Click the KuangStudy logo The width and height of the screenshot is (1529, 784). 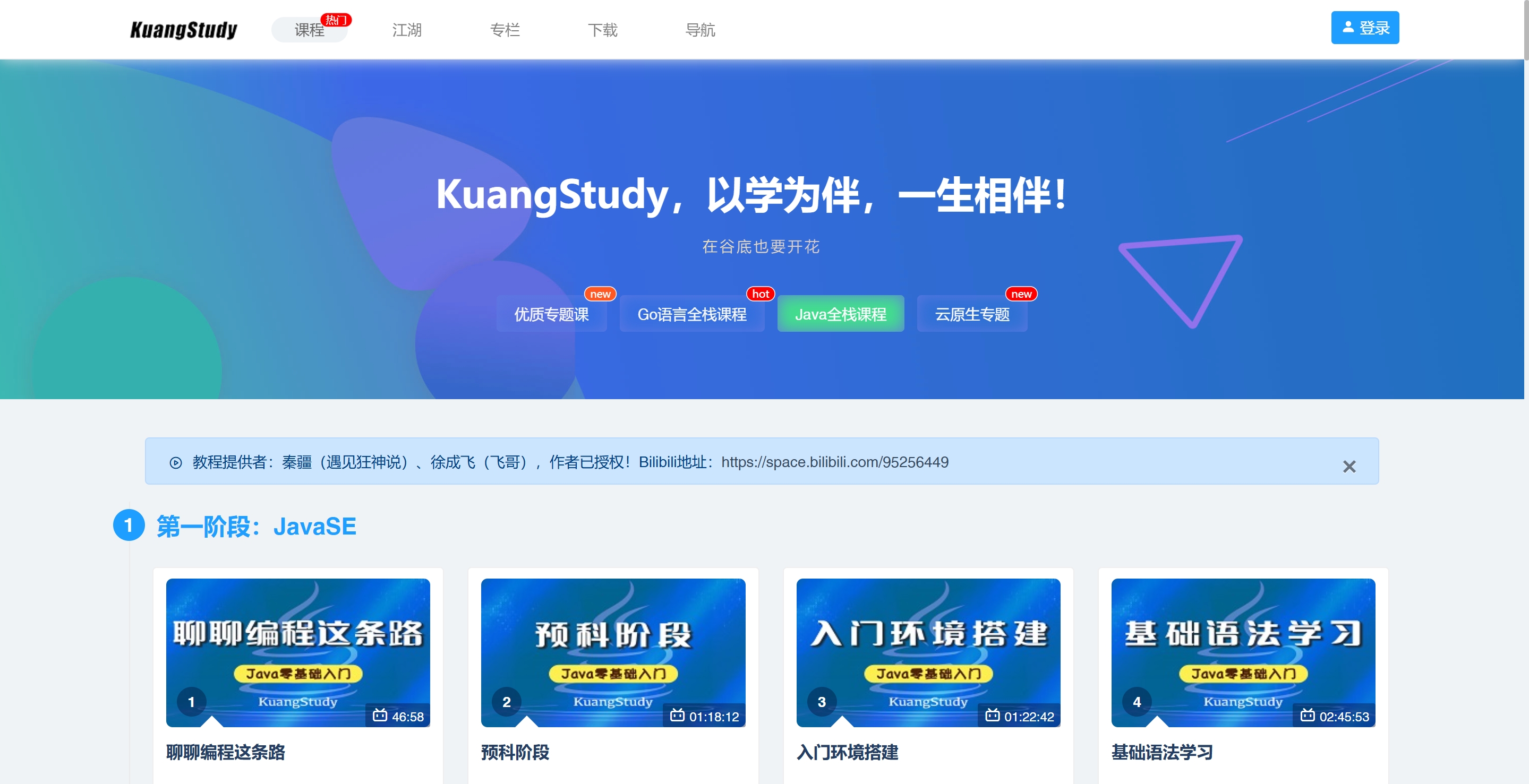tap(183, 30)
